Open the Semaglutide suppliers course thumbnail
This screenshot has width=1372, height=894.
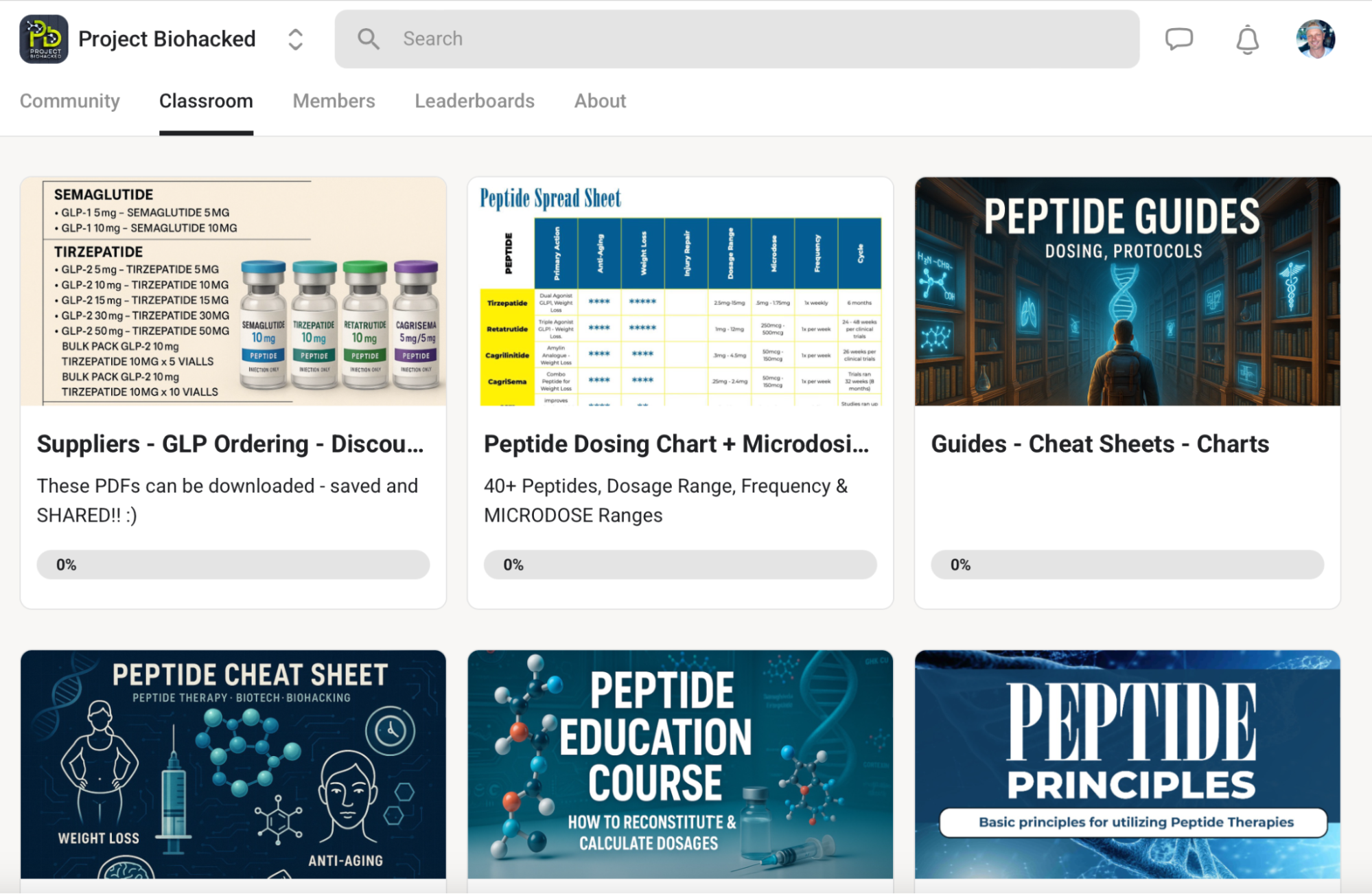(233, 291)
